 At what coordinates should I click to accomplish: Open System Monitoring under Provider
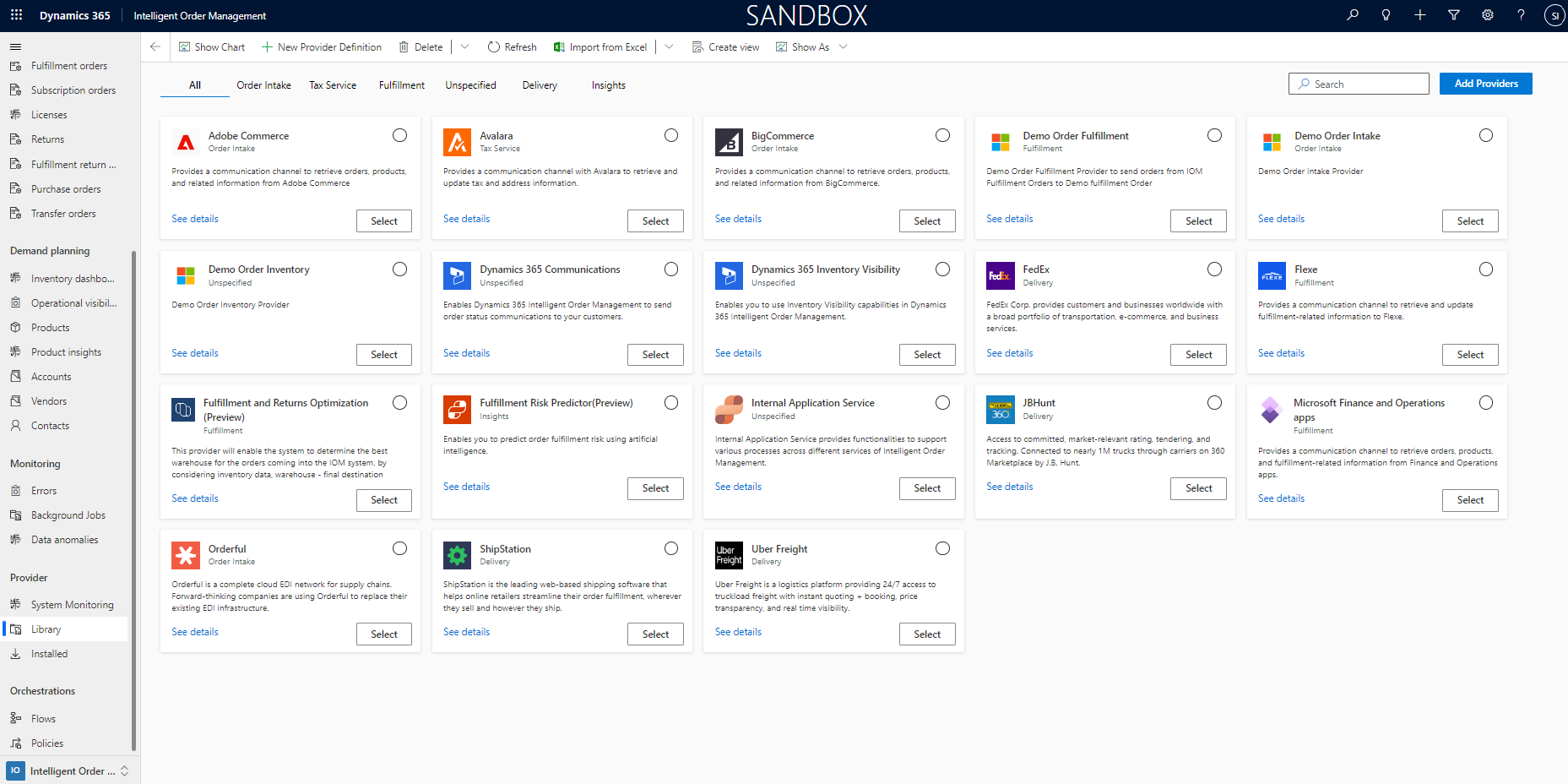pyautogui.click(x=73, y=604)
